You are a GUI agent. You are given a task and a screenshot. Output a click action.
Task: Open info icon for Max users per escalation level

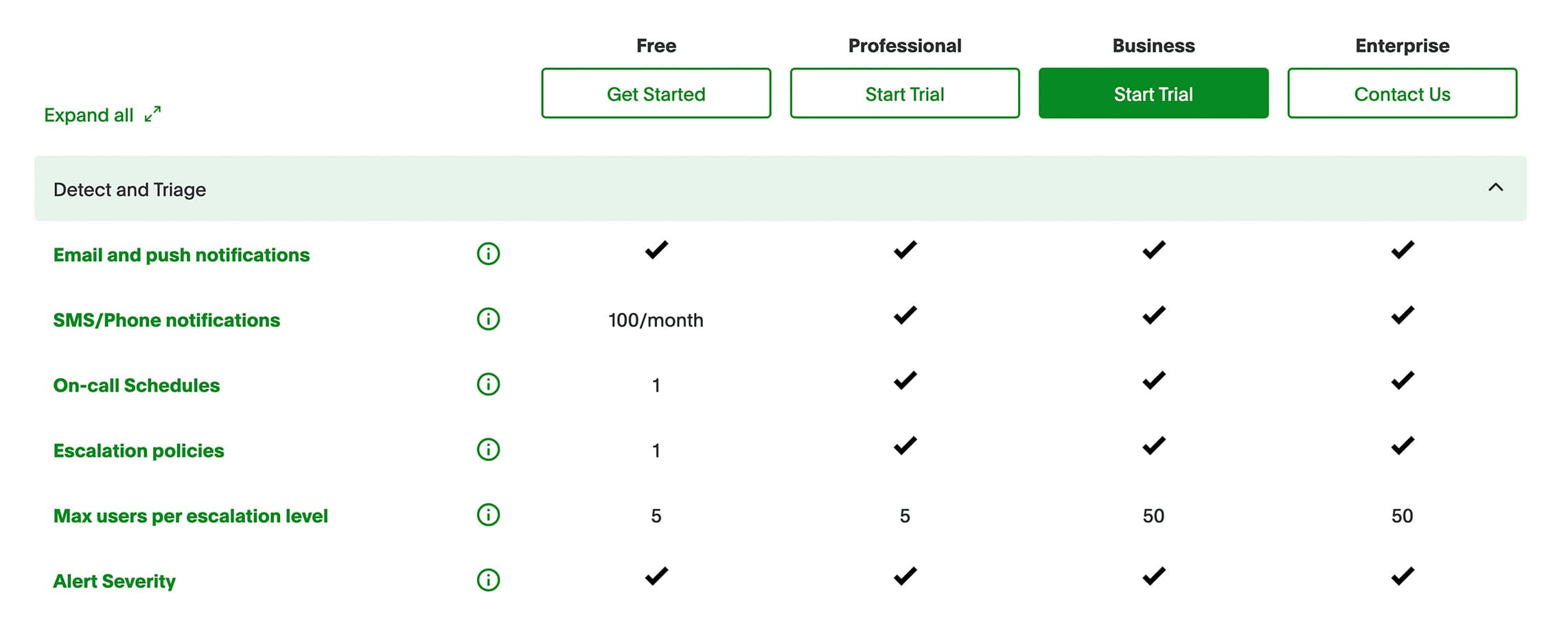tap(488, 515)
